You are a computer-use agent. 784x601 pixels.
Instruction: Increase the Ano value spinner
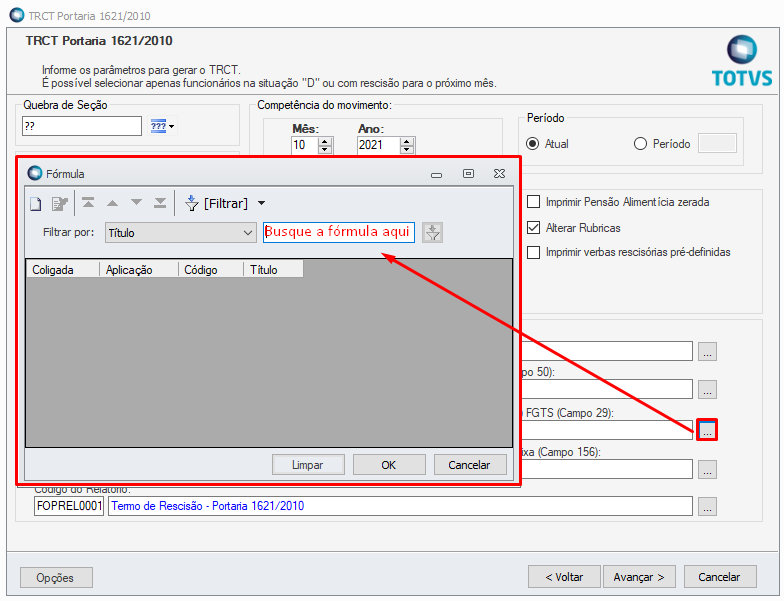pos(407,142)
